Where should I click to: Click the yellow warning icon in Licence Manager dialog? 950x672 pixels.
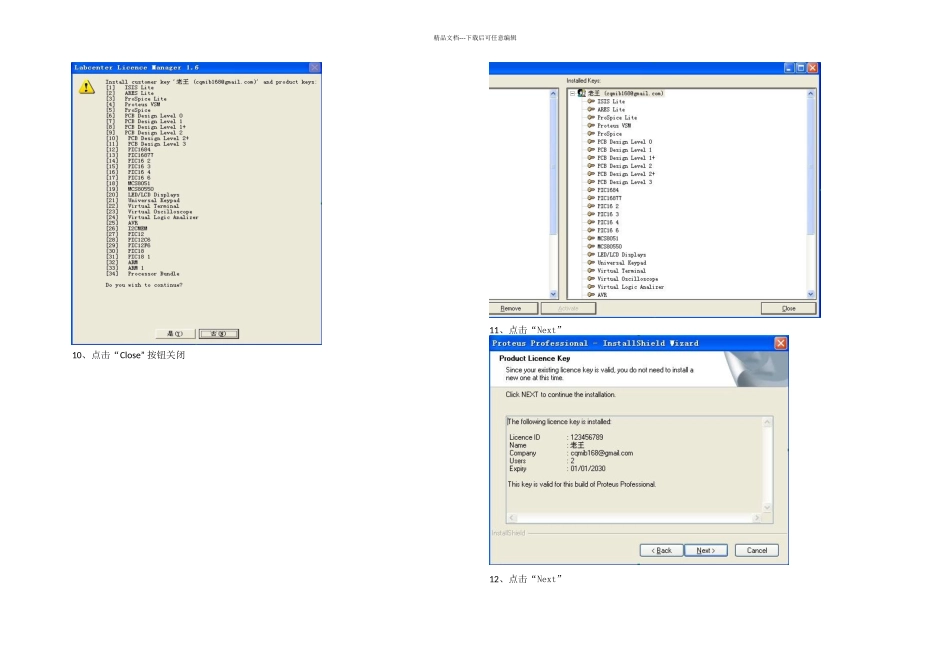(x=87, y=87)
